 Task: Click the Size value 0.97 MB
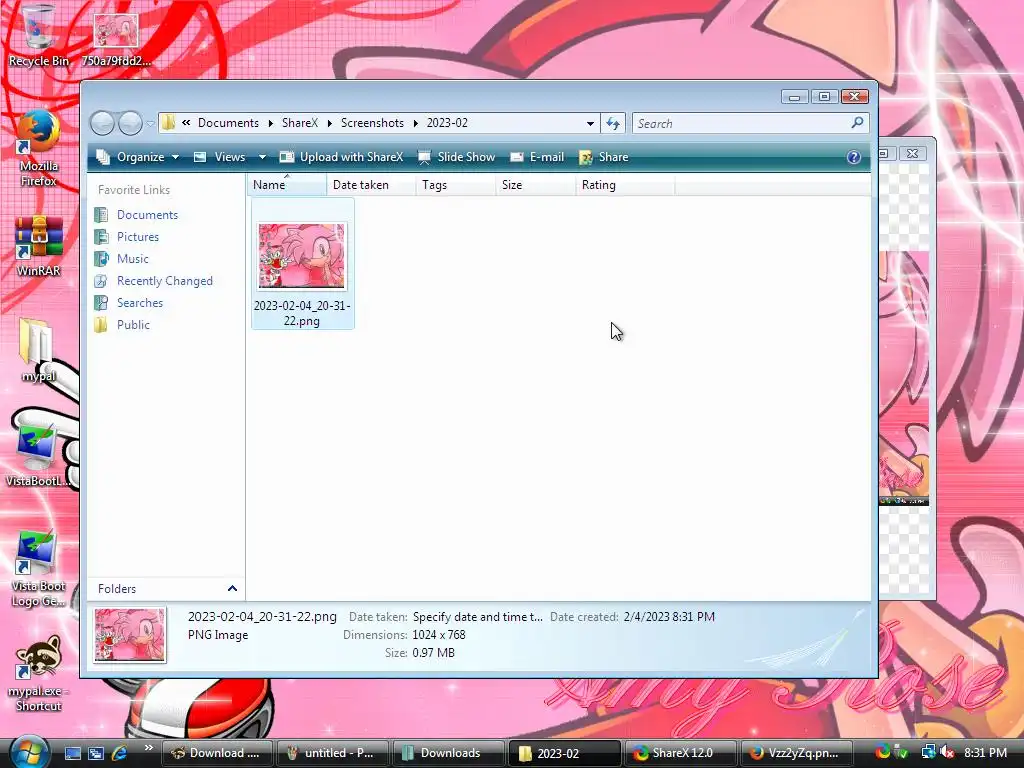[x=434, y=652]
